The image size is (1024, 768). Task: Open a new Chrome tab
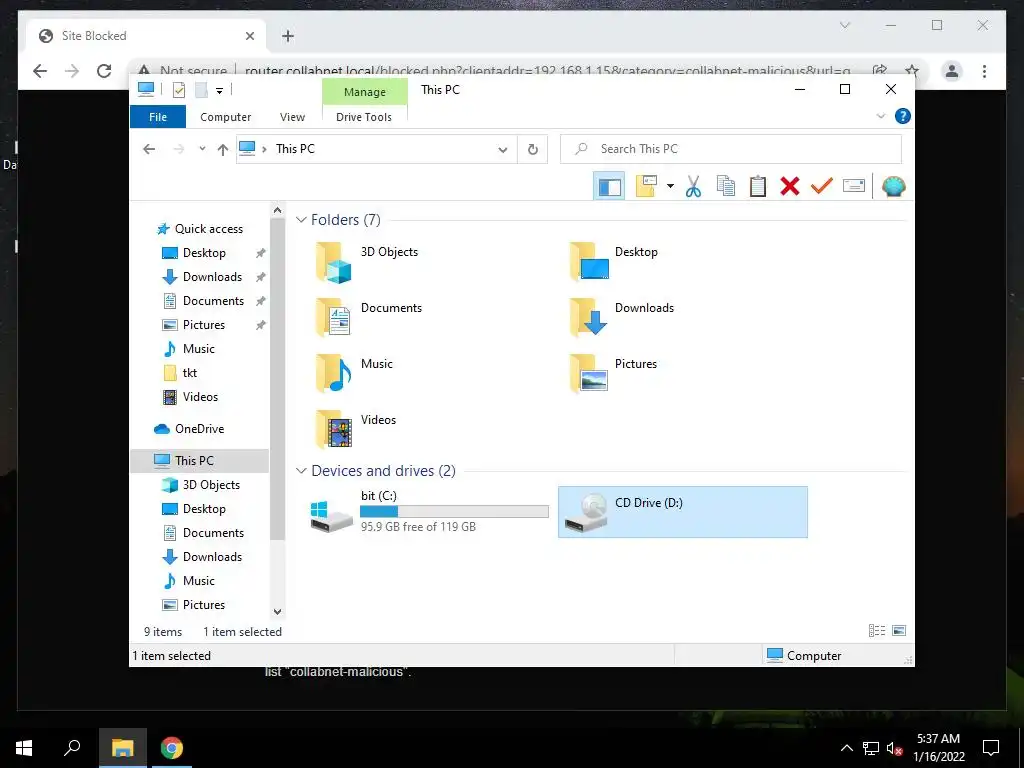pyautogui.click(x=288, y=36)
